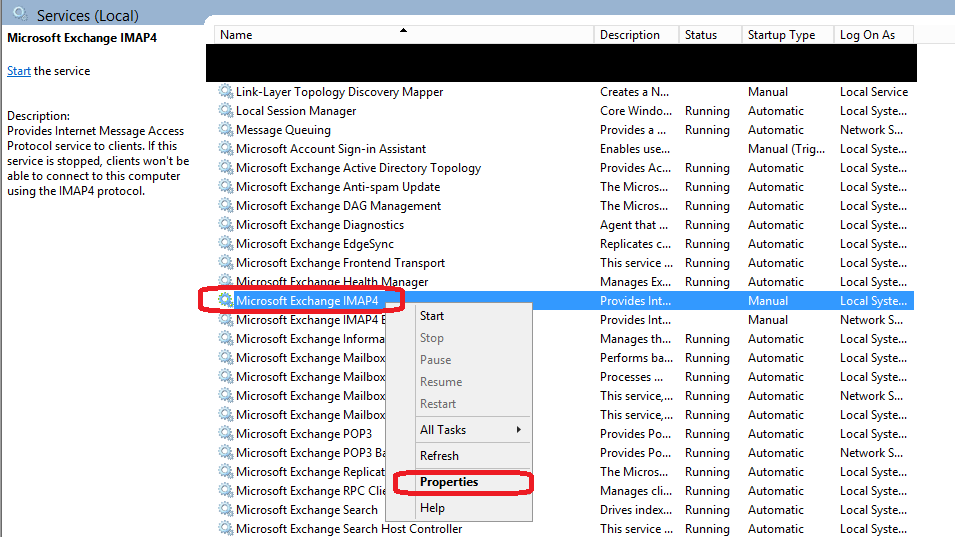Click the Core Windo... description cell
Viewport: 955px width, 537px height.
click(x=636, y=111)
